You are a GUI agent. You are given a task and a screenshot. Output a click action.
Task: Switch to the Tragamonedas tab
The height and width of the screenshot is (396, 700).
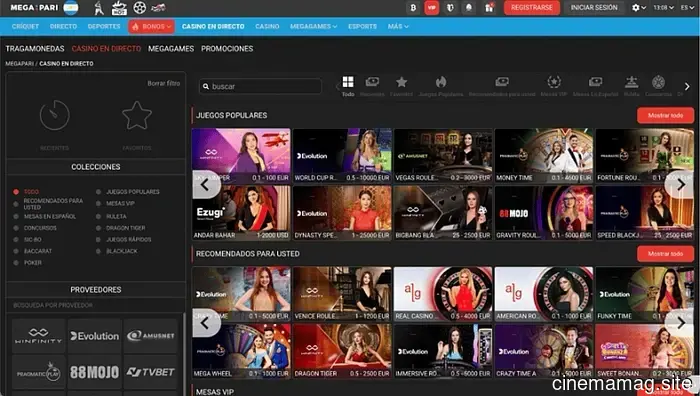pos(35,49)
